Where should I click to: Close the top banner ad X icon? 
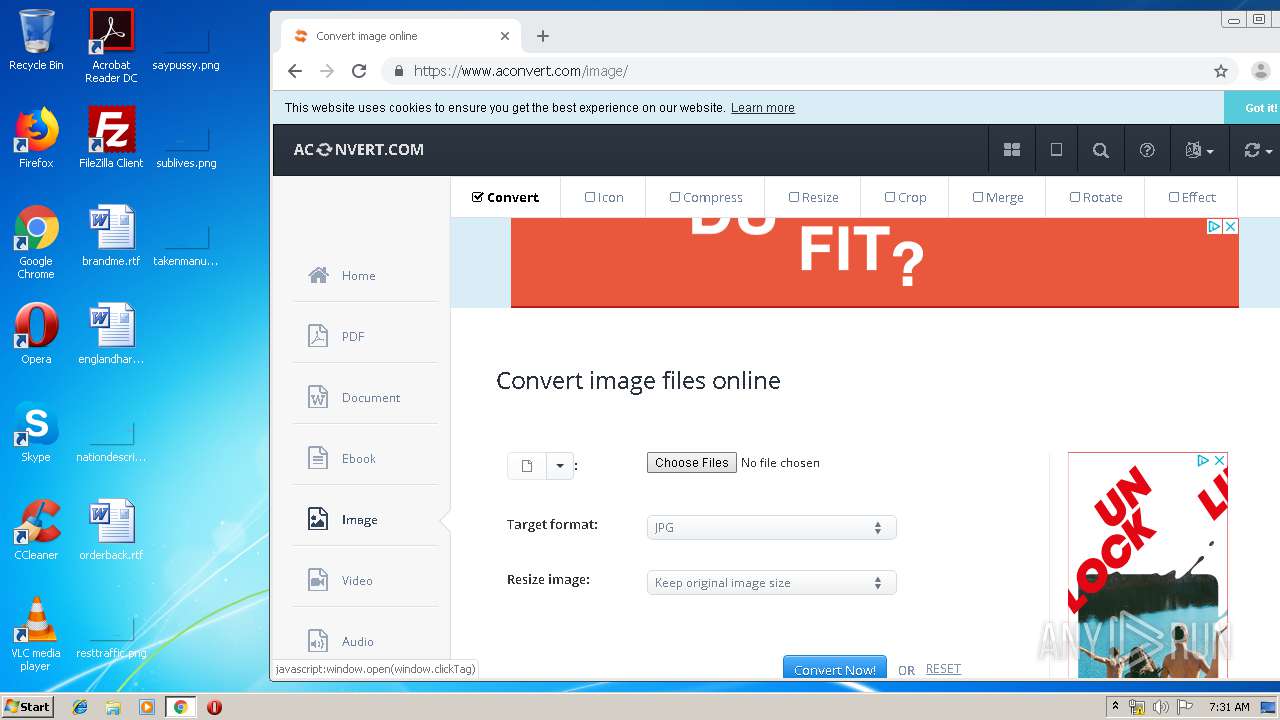point(1231,227)
